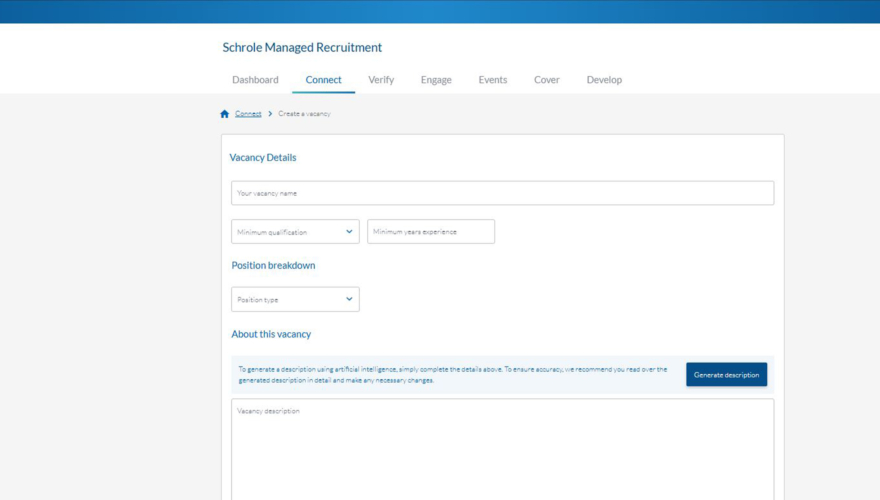The height and width of the screenshot is (500, 880).
Task: Click inside the Vacancy description textarea
Action: click(502, 450)
